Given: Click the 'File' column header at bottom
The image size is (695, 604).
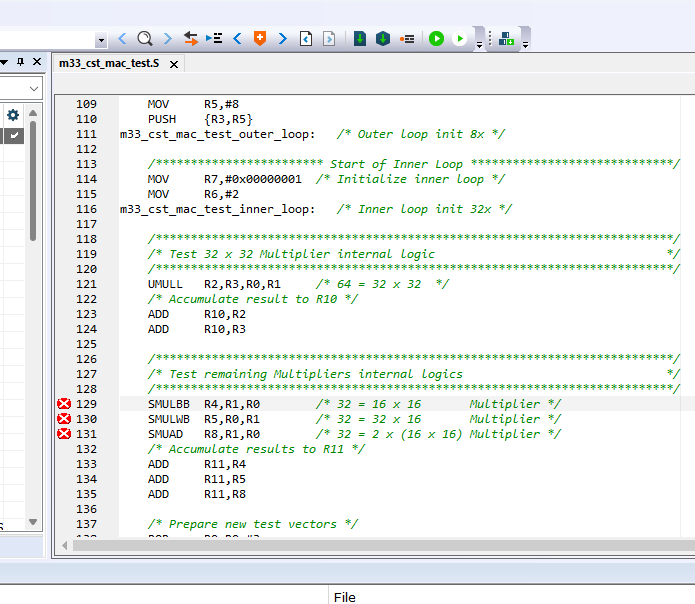Looking at the screenshot, I should [344, 597].
